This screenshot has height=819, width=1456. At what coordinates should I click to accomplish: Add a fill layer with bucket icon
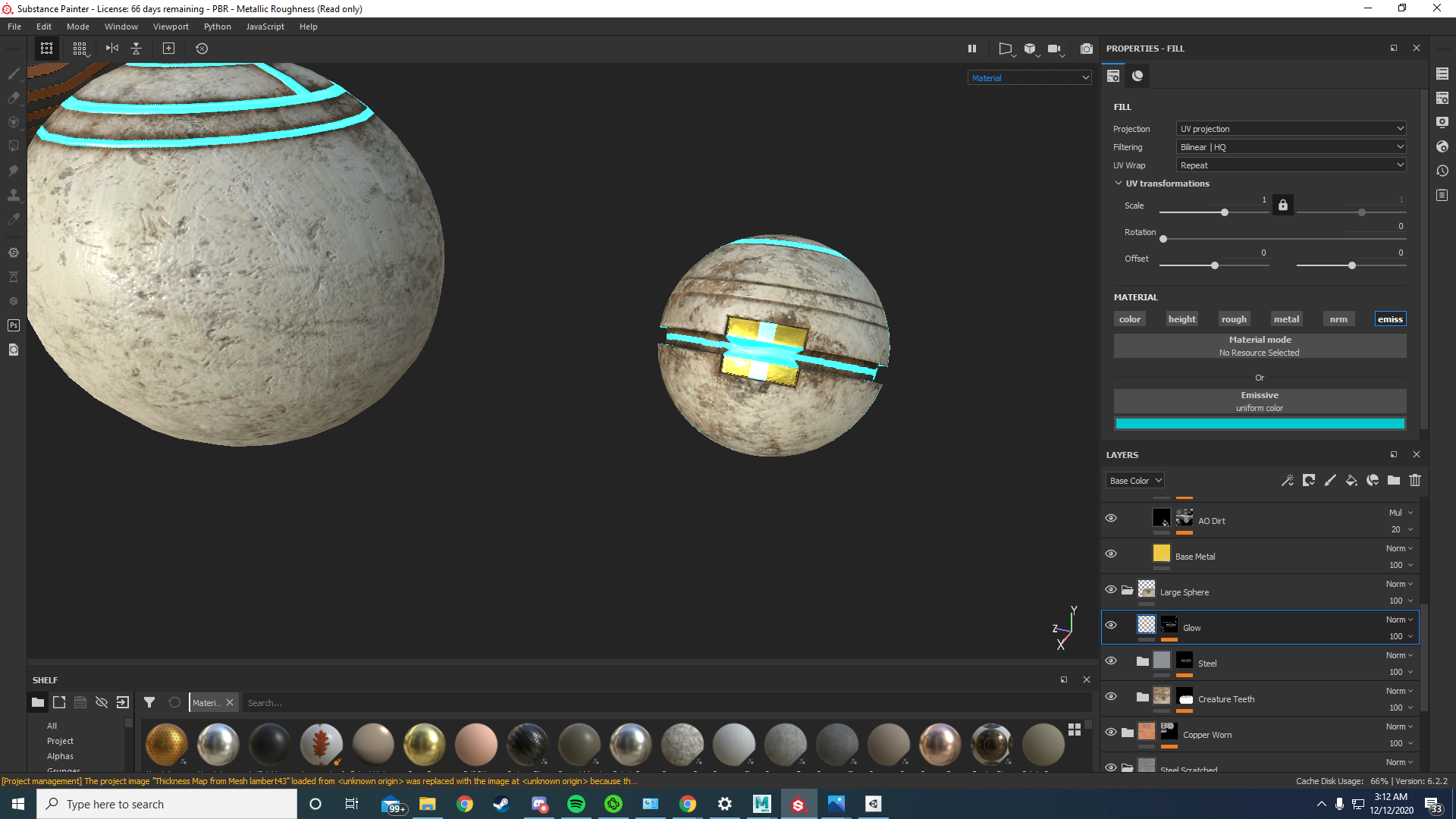tap(1351, 480)
